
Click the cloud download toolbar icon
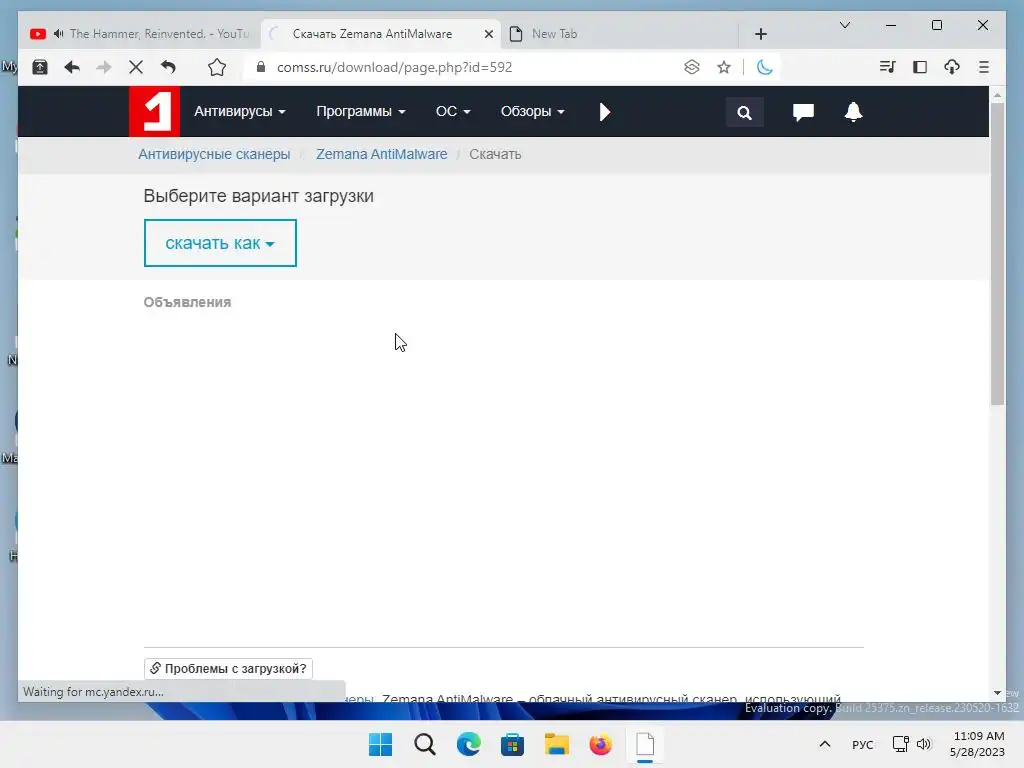point(952,67)
